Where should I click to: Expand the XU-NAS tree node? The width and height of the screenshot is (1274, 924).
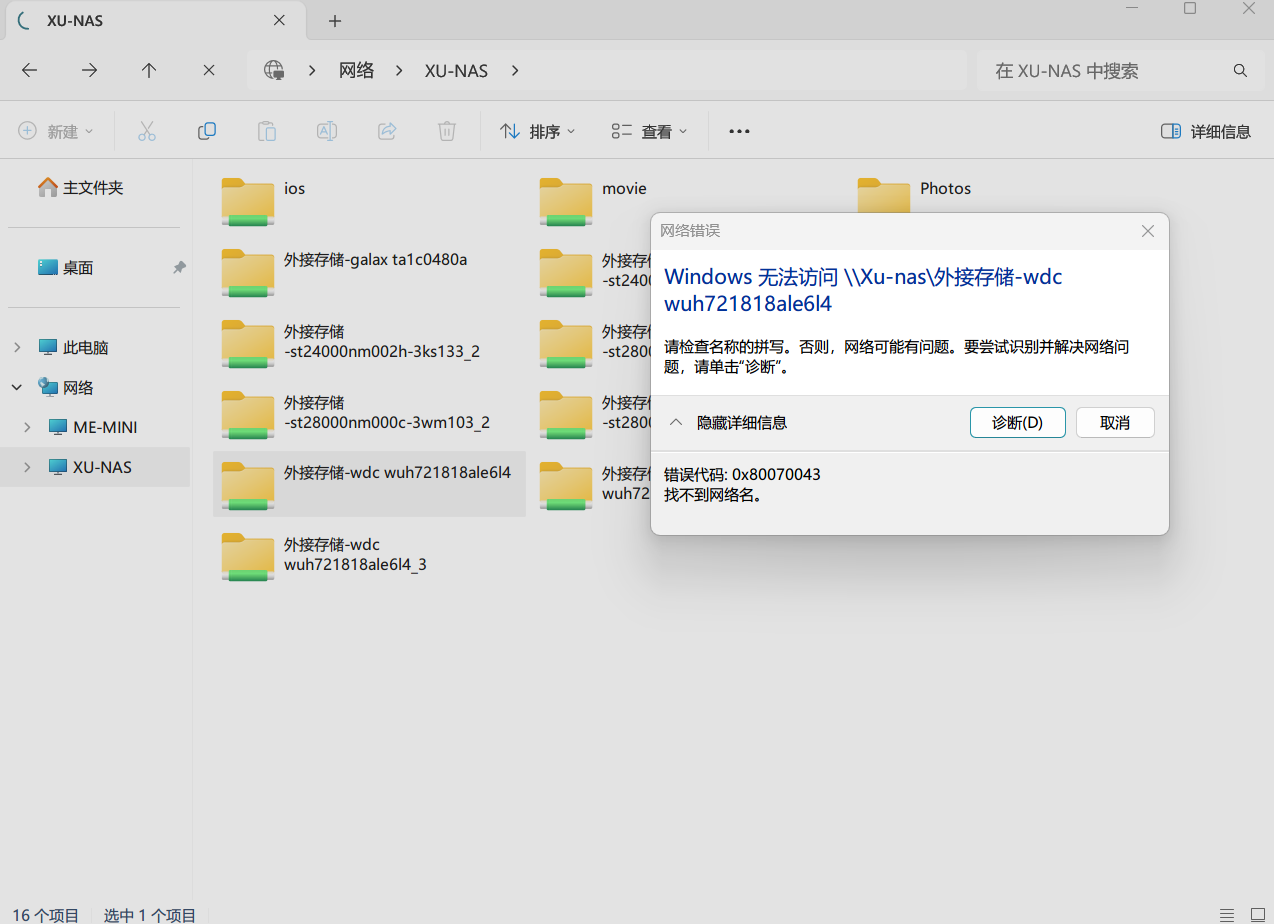coord(27,467)
